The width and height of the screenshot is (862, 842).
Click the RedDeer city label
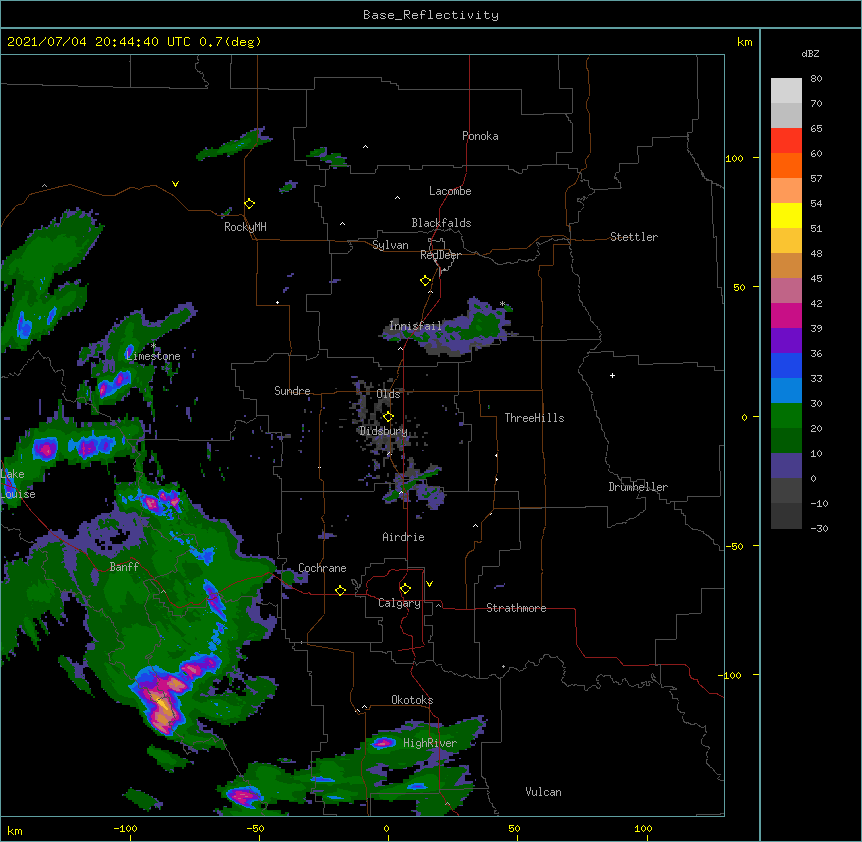point(440,255)
